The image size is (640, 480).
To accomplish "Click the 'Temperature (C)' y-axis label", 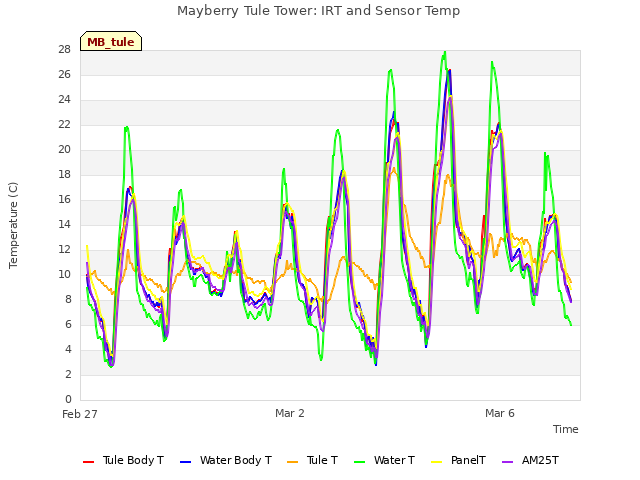I will 13,225.
